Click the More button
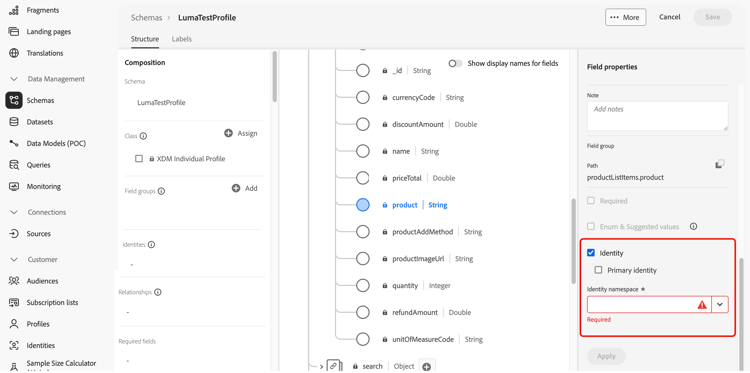 coord(626,17)
